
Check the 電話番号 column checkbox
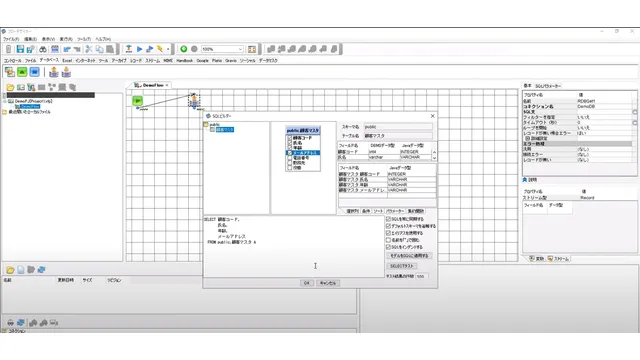290,158
